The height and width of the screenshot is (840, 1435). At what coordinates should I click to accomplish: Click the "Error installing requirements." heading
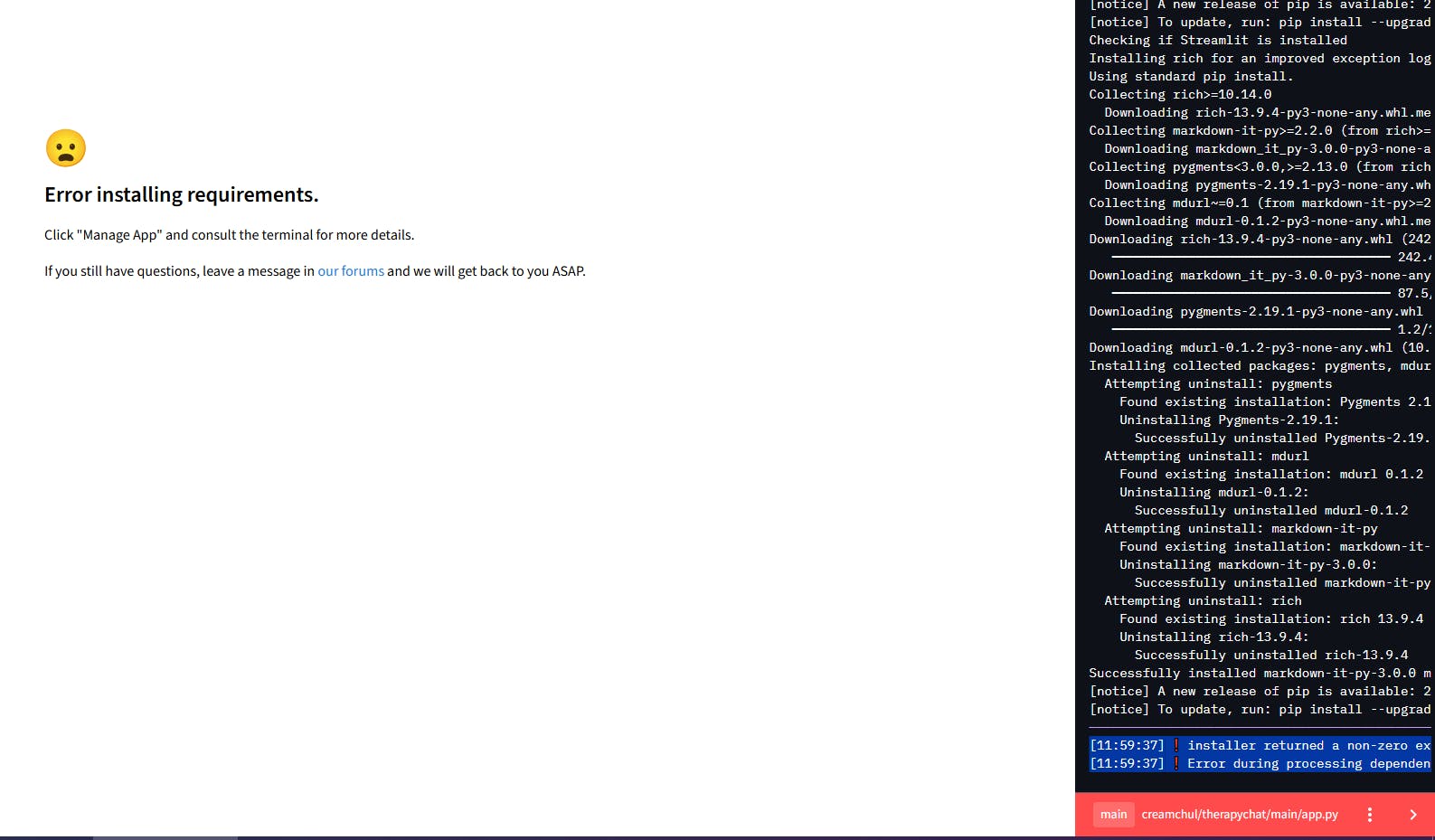(x=182, y=194)
